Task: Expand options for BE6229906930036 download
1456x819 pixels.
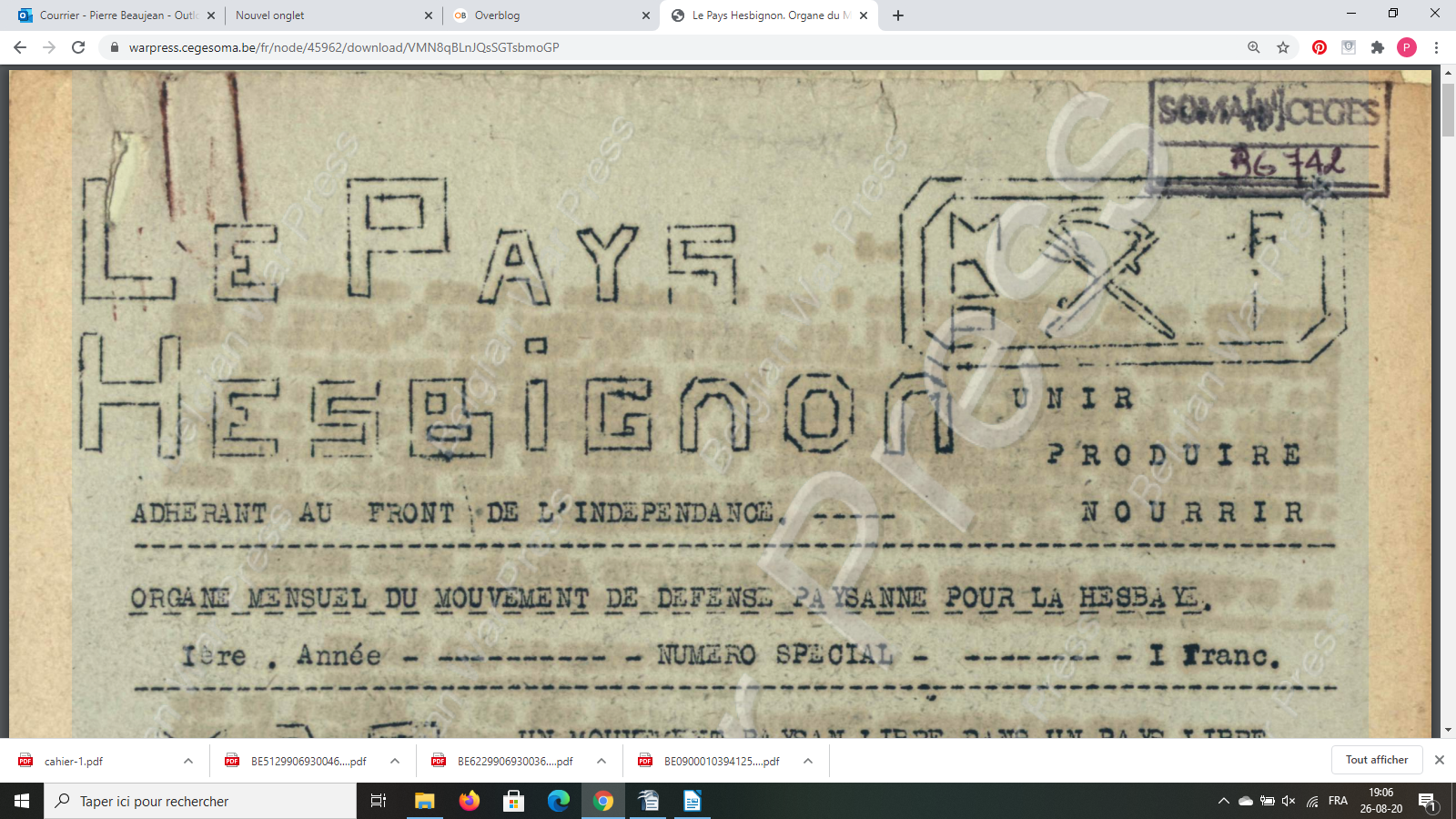Action: click(602, 761)
